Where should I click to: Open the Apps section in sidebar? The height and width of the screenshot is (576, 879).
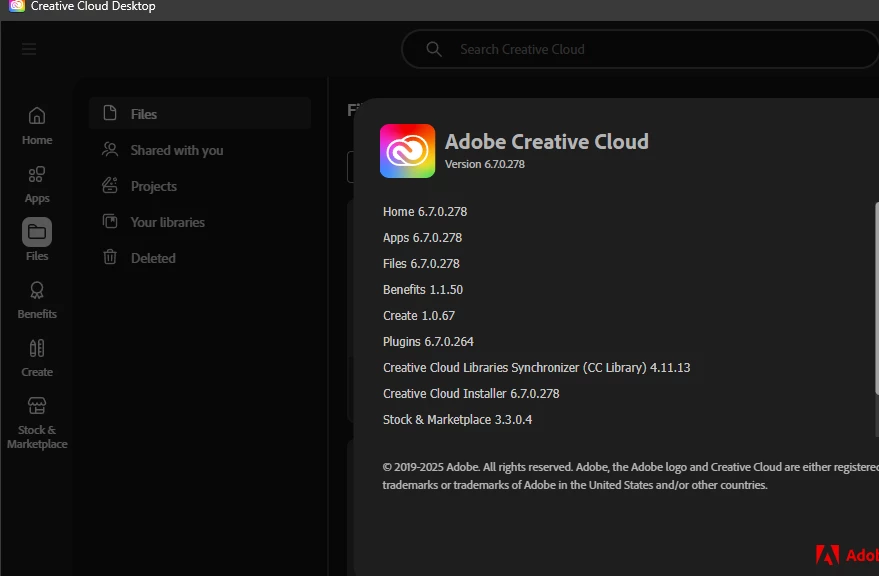tap(37, 185)
